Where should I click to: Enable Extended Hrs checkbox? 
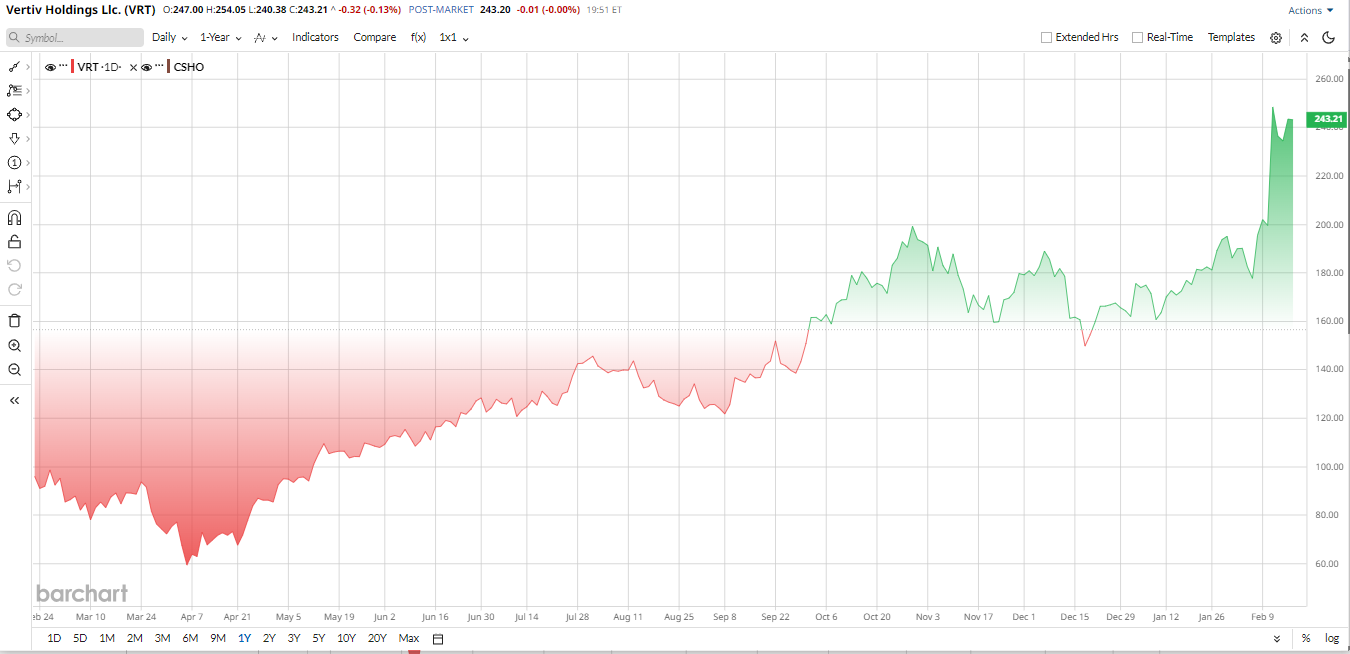pyautogui.click(x=1046, y=37)
